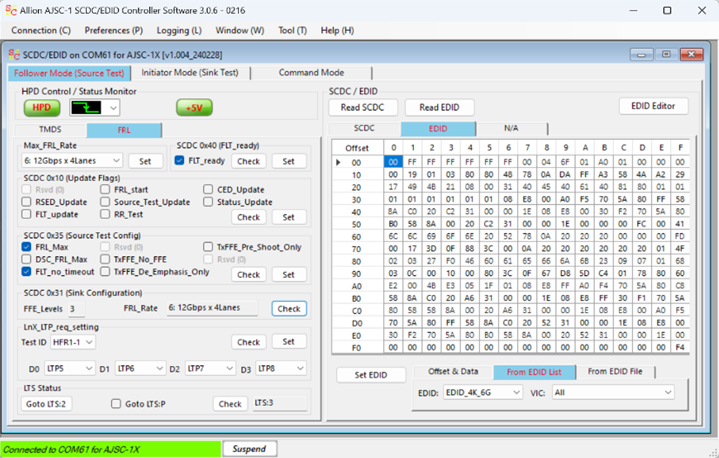
Task: Toggle the green +5V button
Action: tap(194, 108)
